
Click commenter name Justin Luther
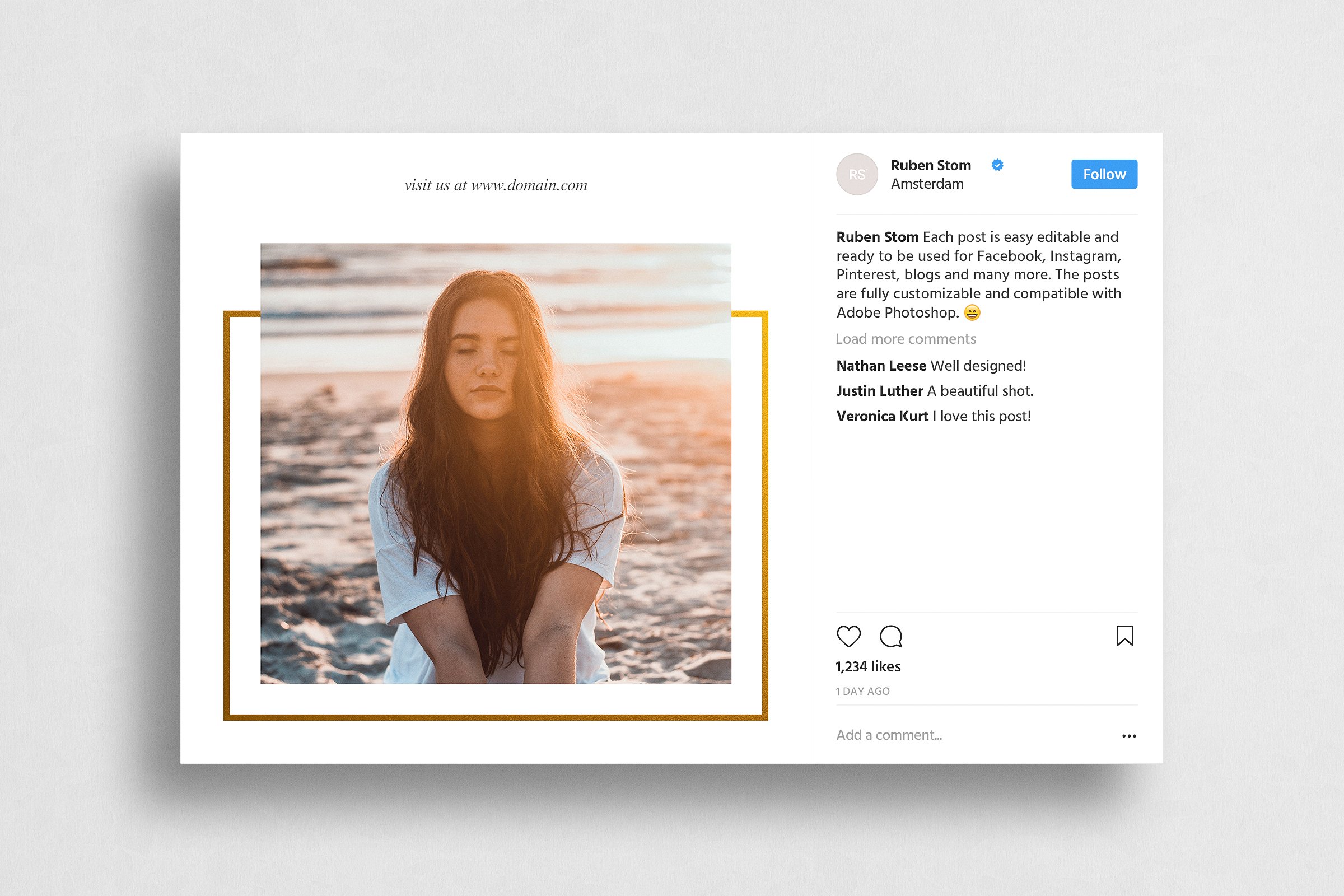coord(879,391)
